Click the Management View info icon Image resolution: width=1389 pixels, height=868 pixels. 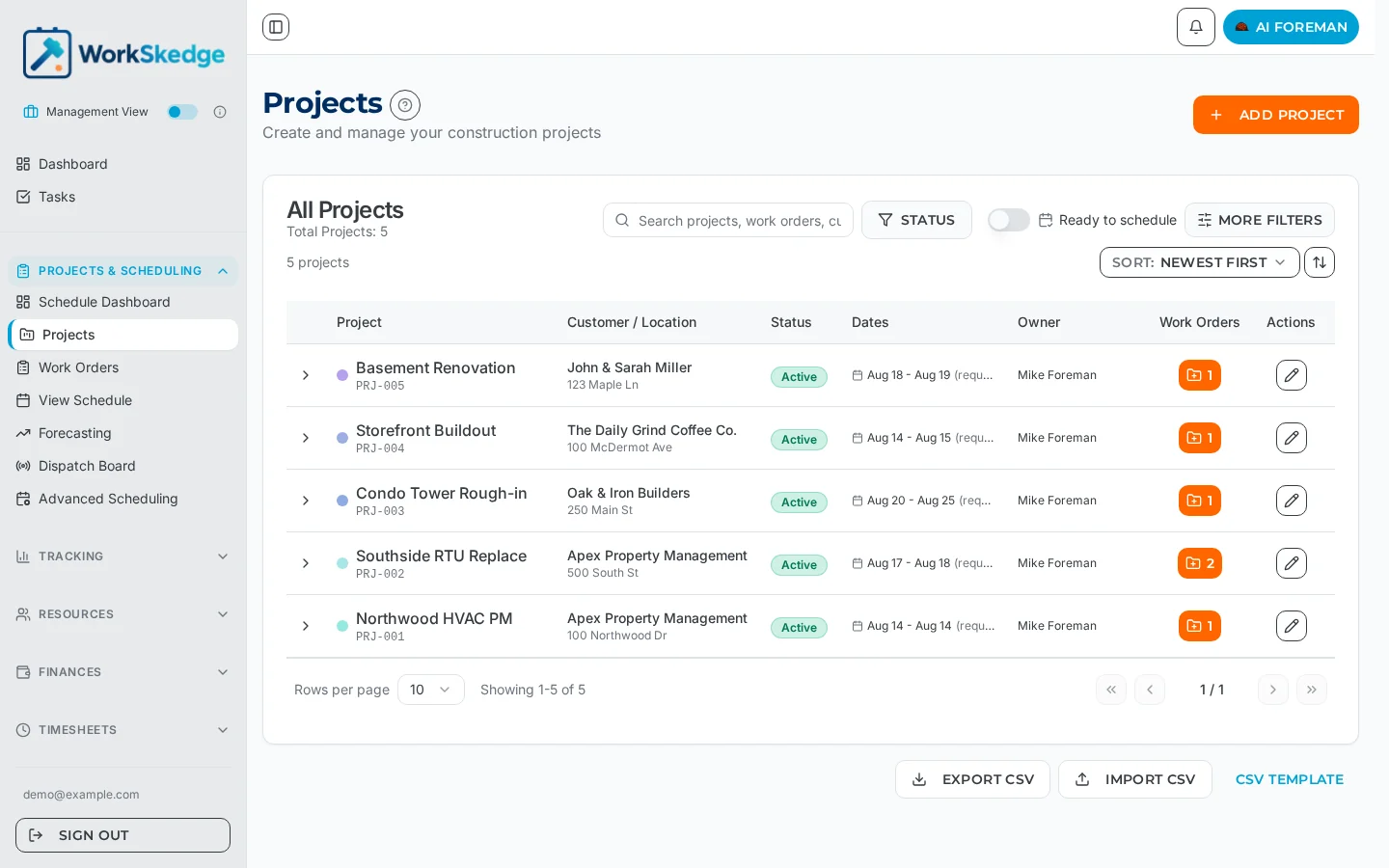coord(220,112)
